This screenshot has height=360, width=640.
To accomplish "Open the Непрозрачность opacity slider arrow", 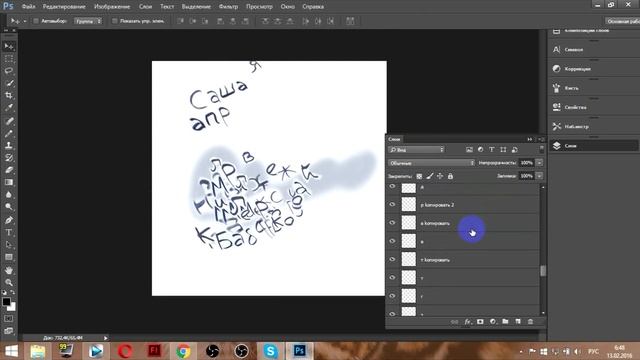I will pyautogui.click(x=540, y=163).
